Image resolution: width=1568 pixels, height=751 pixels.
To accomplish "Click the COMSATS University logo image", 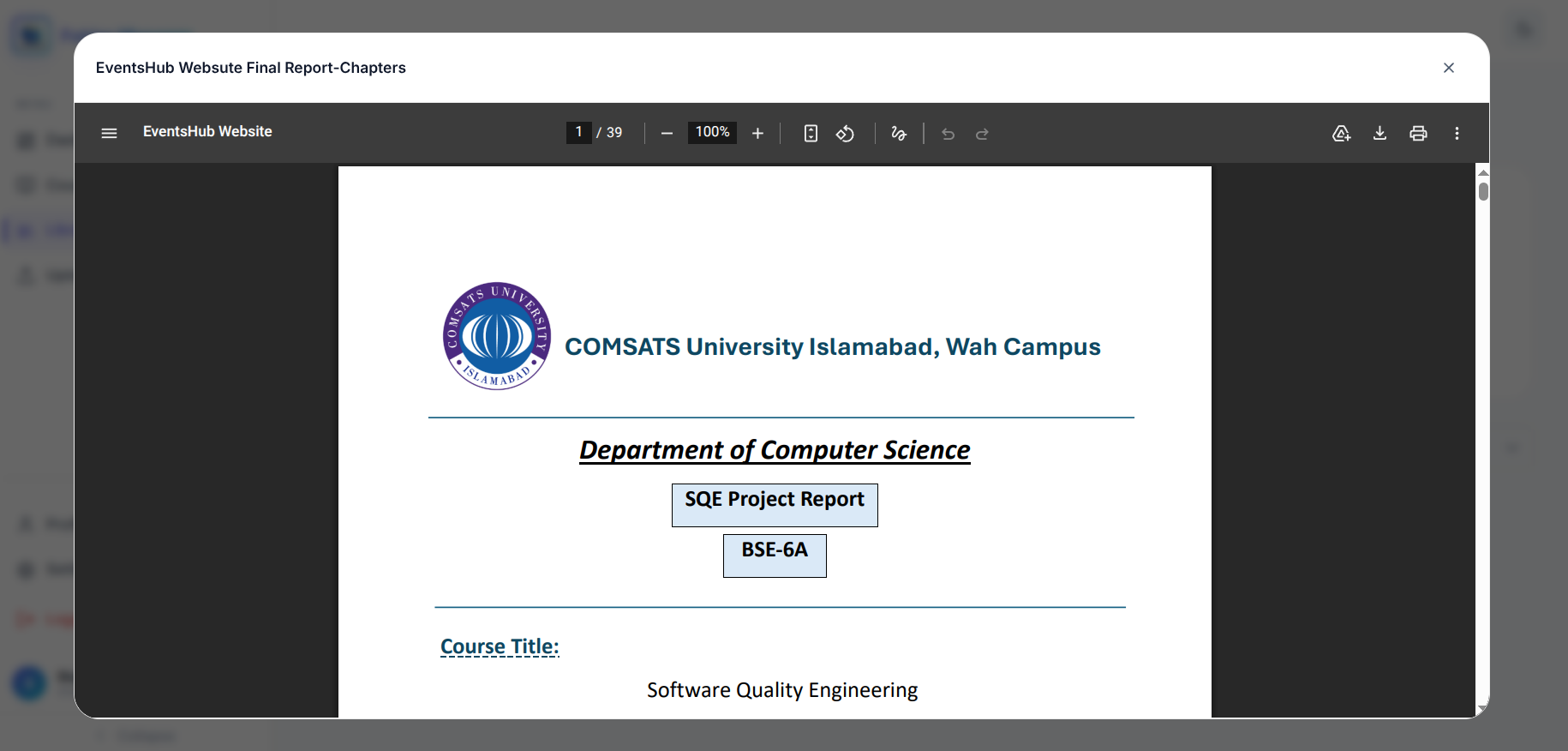I will (497, 336).
